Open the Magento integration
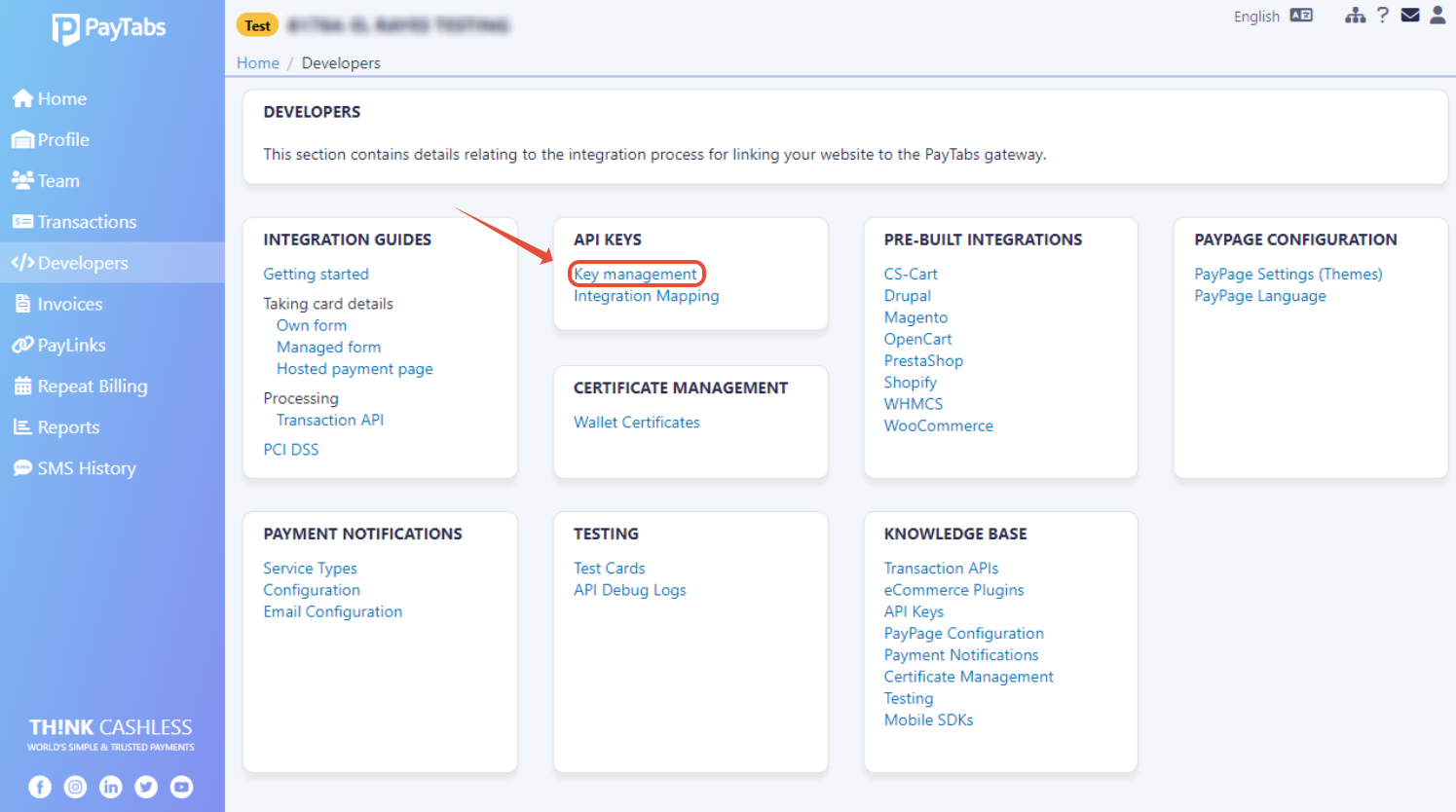1456x812 pixels. 915,317
